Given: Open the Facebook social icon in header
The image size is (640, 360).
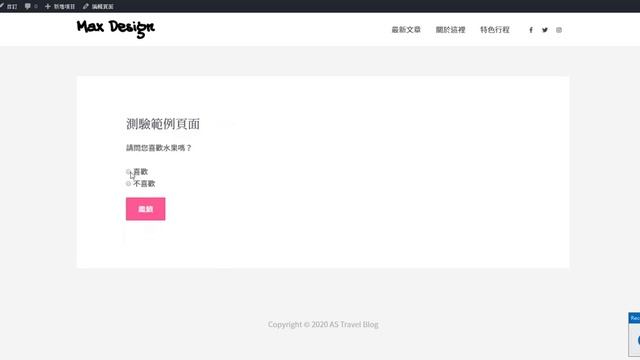Looking at the screenshot, I should click(531, 30).
